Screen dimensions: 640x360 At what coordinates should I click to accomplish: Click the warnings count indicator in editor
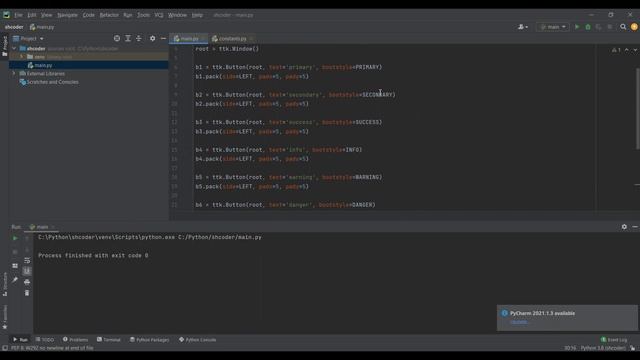click(x=616, y=50)
